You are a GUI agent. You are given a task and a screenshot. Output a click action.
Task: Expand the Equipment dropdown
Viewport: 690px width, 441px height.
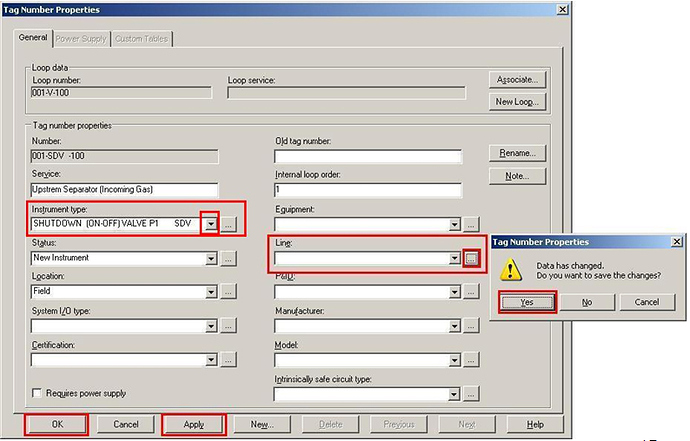[x=454, y=224]
